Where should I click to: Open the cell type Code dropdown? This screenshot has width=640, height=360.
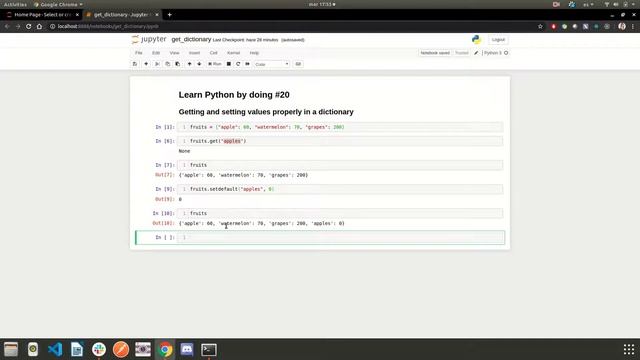(271, 64)
